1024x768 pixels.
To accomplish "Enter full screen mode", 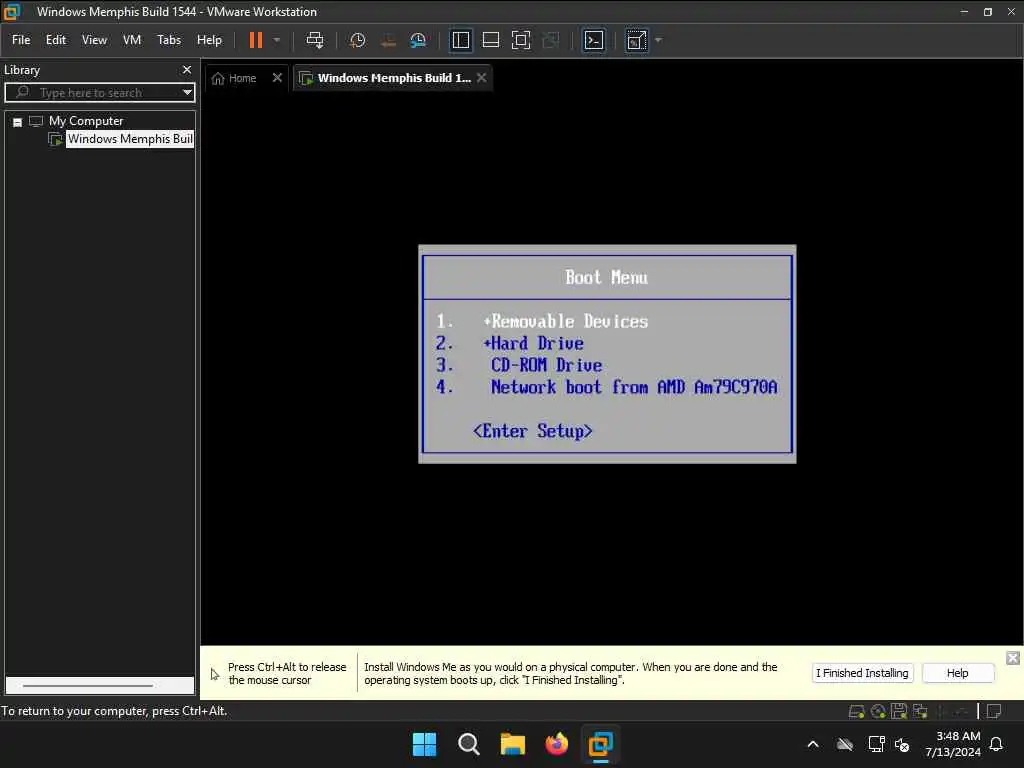I will click(x=520, y=40).
